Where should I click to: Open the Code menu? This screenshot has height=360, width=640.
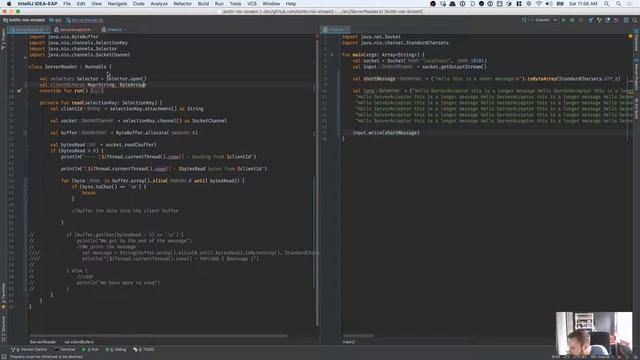[138, 4]
